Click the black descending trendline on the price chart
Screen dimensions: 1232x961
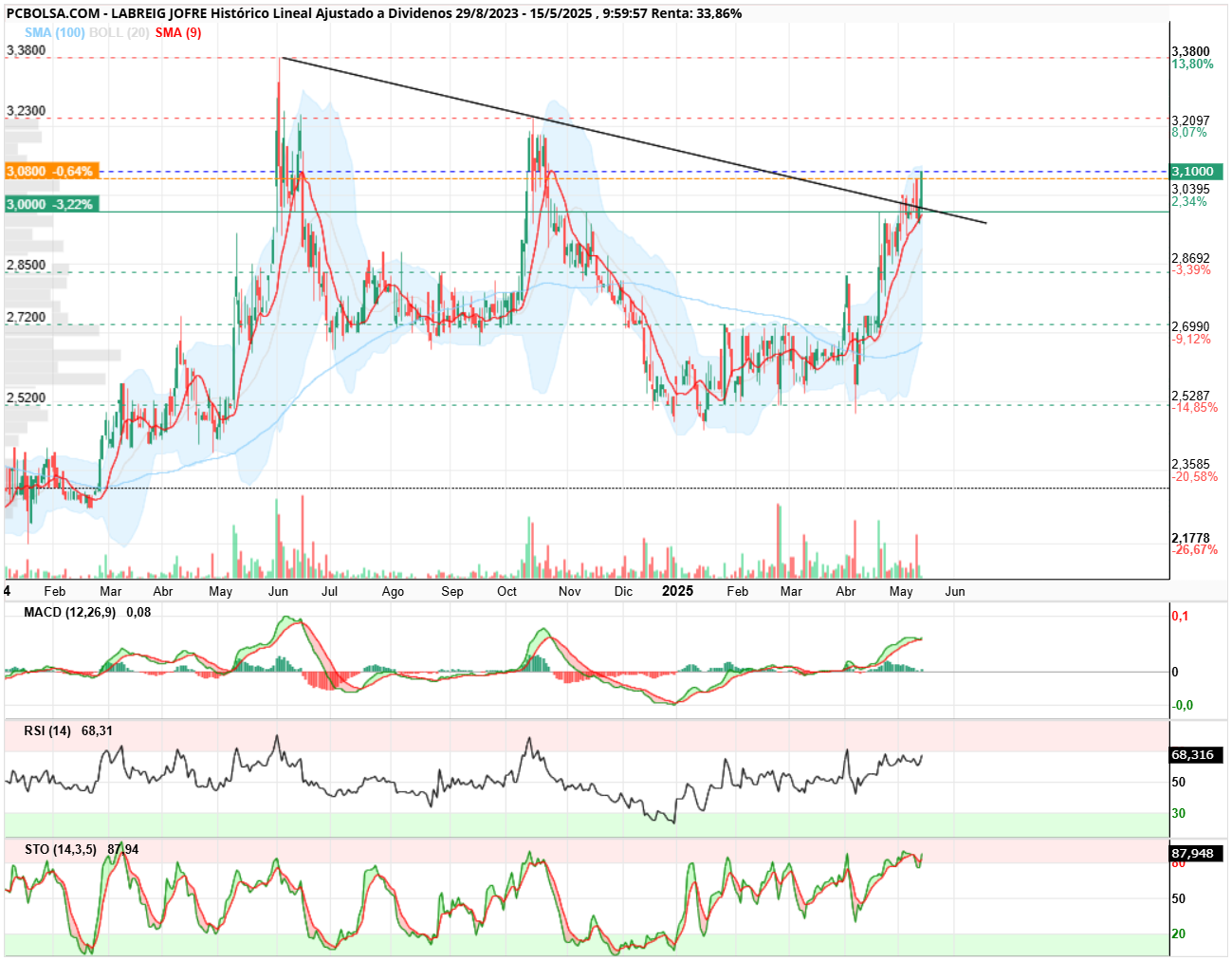click(634, 141)
